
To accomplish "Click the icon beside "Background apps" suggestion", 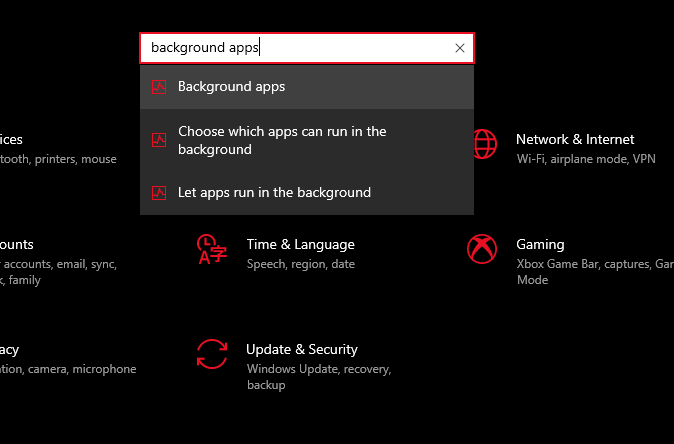I will pos(159,87).
